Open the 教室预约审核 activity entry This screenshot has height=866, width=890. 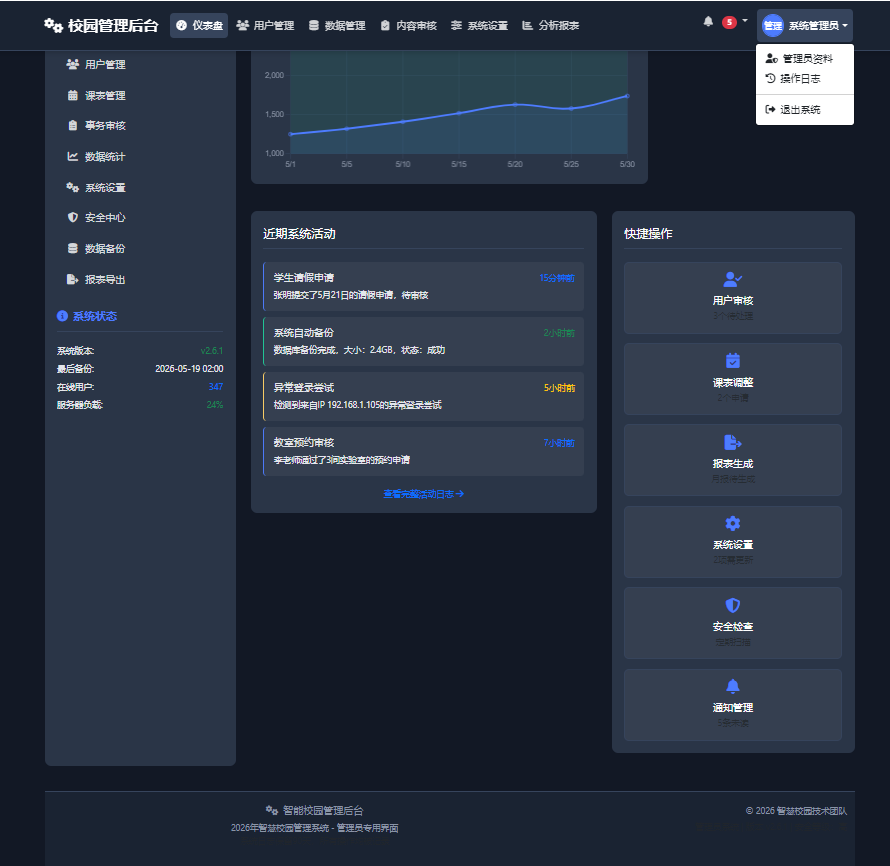pyautogui.click(x=423, y=451)
